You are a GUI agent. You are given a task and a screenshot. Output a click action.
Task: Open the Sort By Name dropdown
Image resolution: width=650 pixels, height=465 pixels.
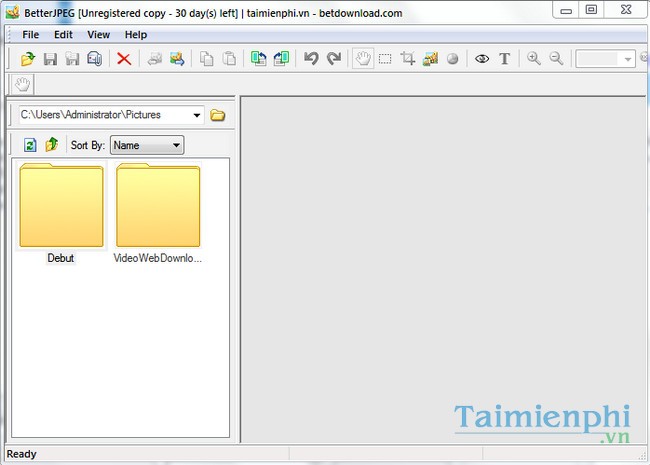(146, 145)
